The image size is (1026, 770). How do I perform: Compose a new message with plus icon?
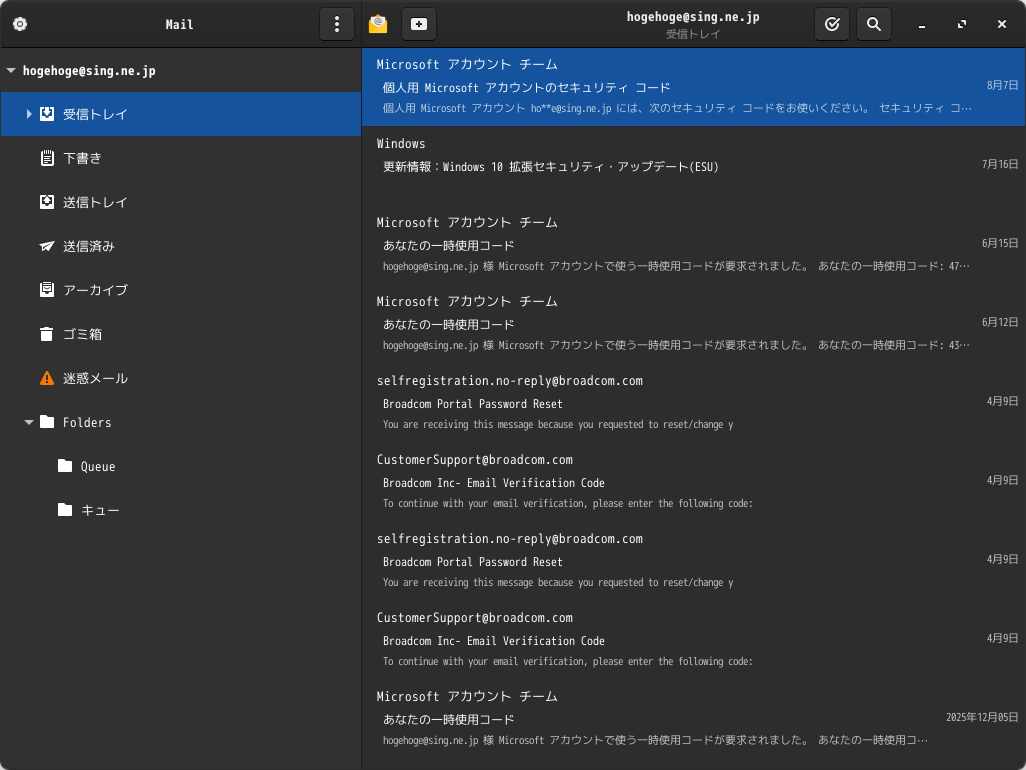419,24
